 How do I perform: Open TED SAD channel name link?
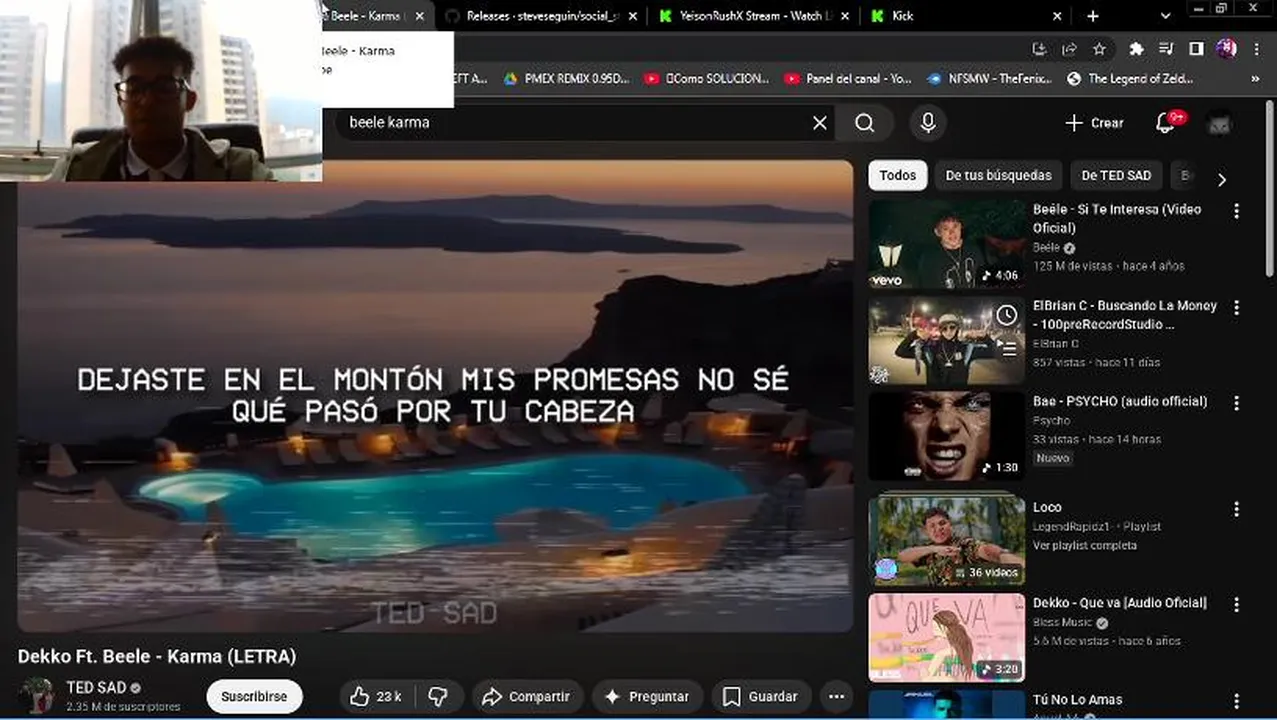(x=96, y=687)
